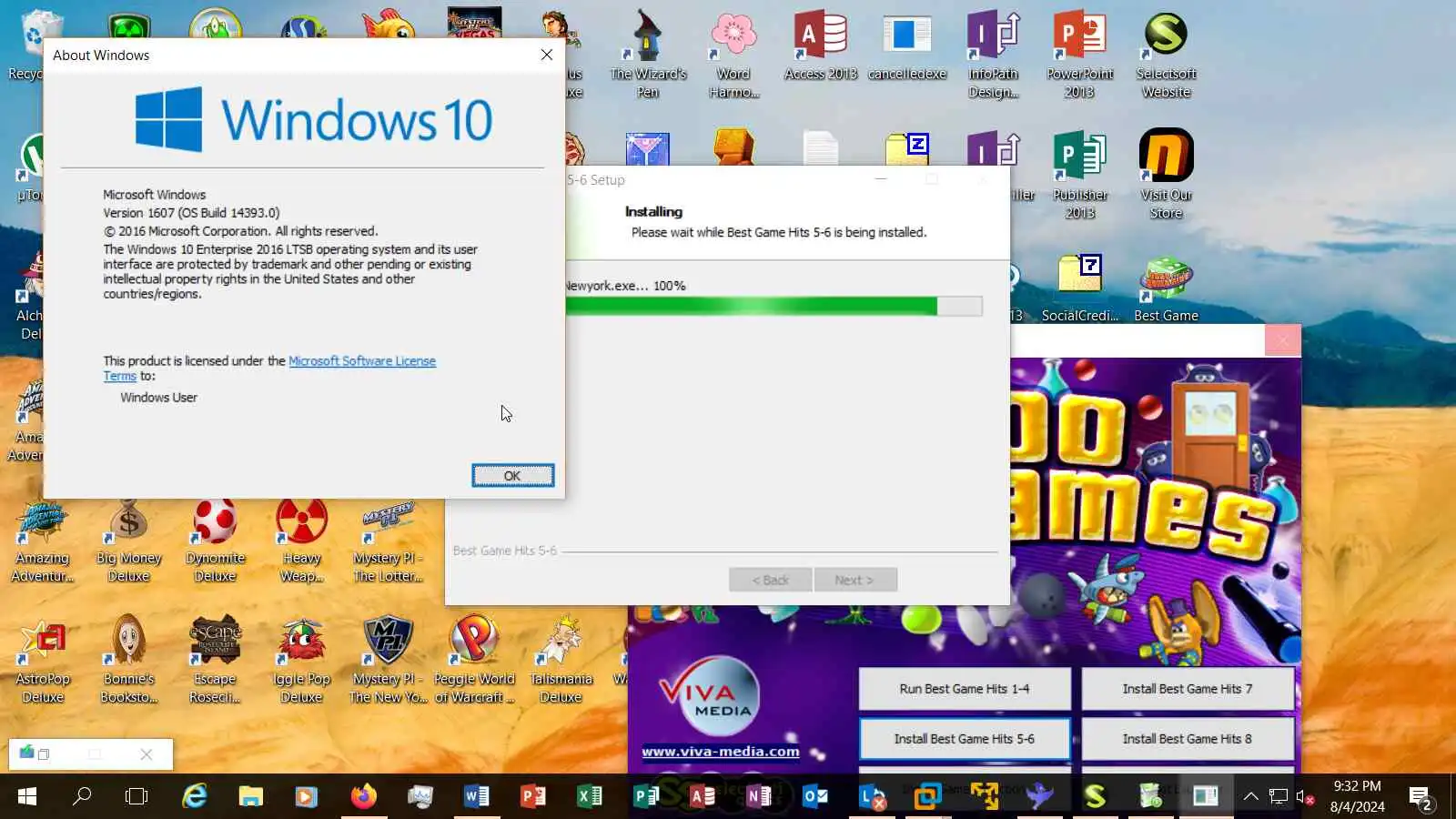The image size is (1456, 819).
Task: Select the AstroPop Deluxe desktop icon
Action: pos(43,662)
